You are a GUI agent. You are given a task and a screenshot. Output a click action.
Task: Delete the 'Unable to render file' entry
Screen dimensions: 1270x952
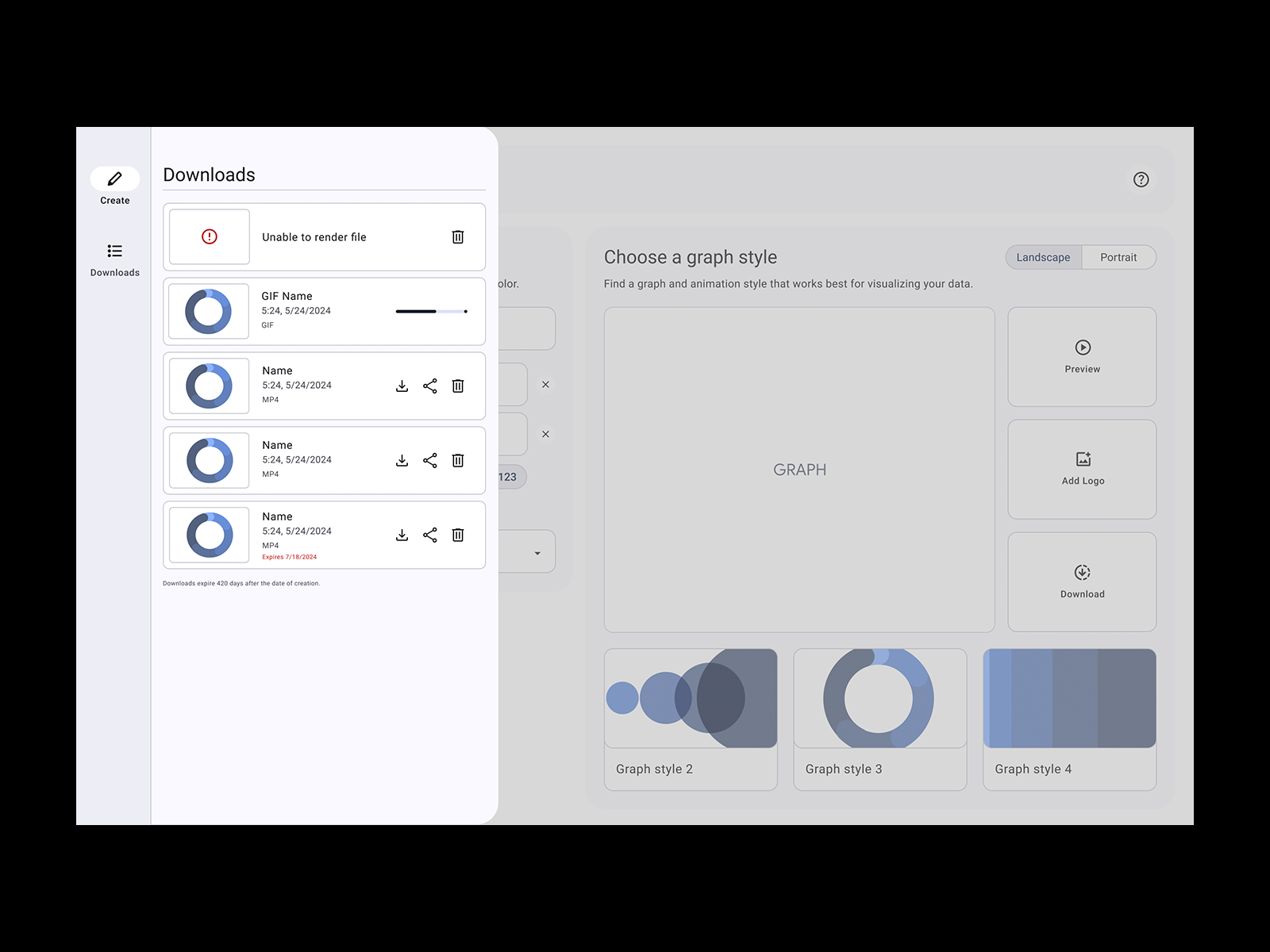coord(458,237)
